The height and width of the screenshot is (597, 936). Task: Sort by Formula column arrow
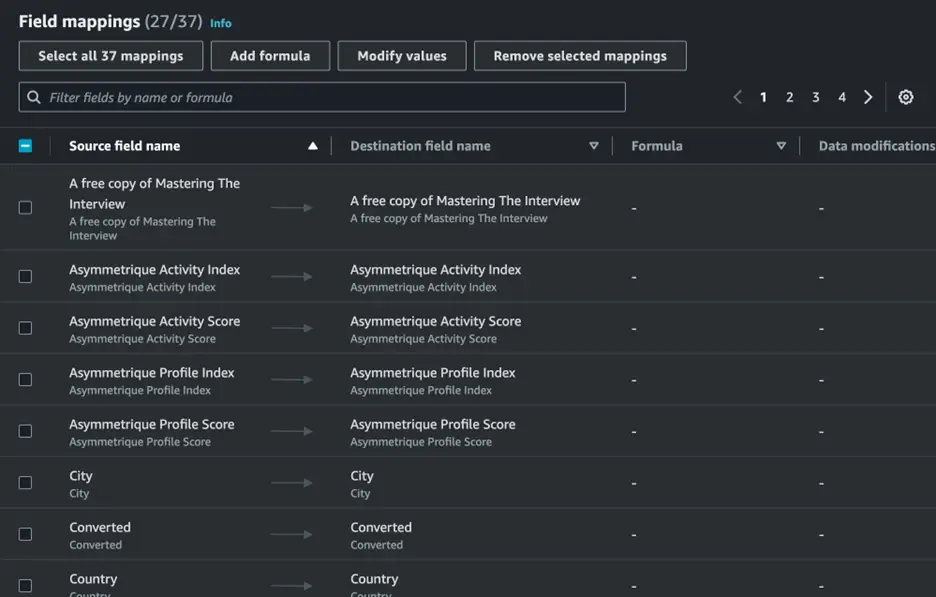point(781,146)
